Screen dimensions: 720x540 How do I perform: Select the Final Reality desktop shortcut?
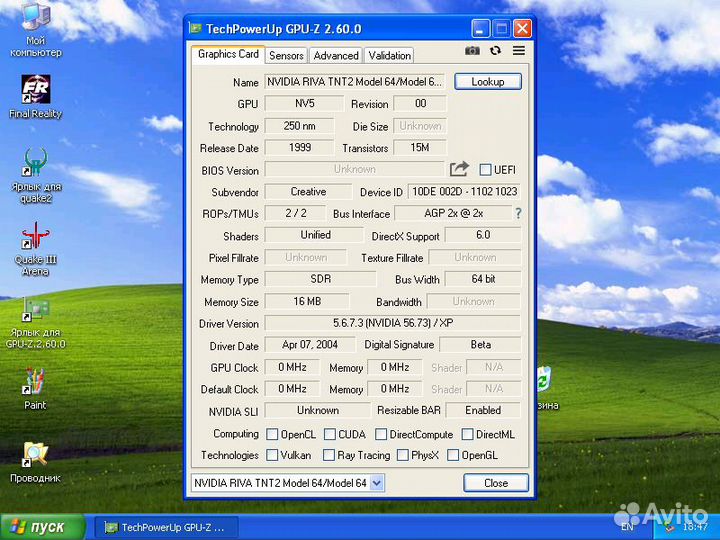[35, 97]
